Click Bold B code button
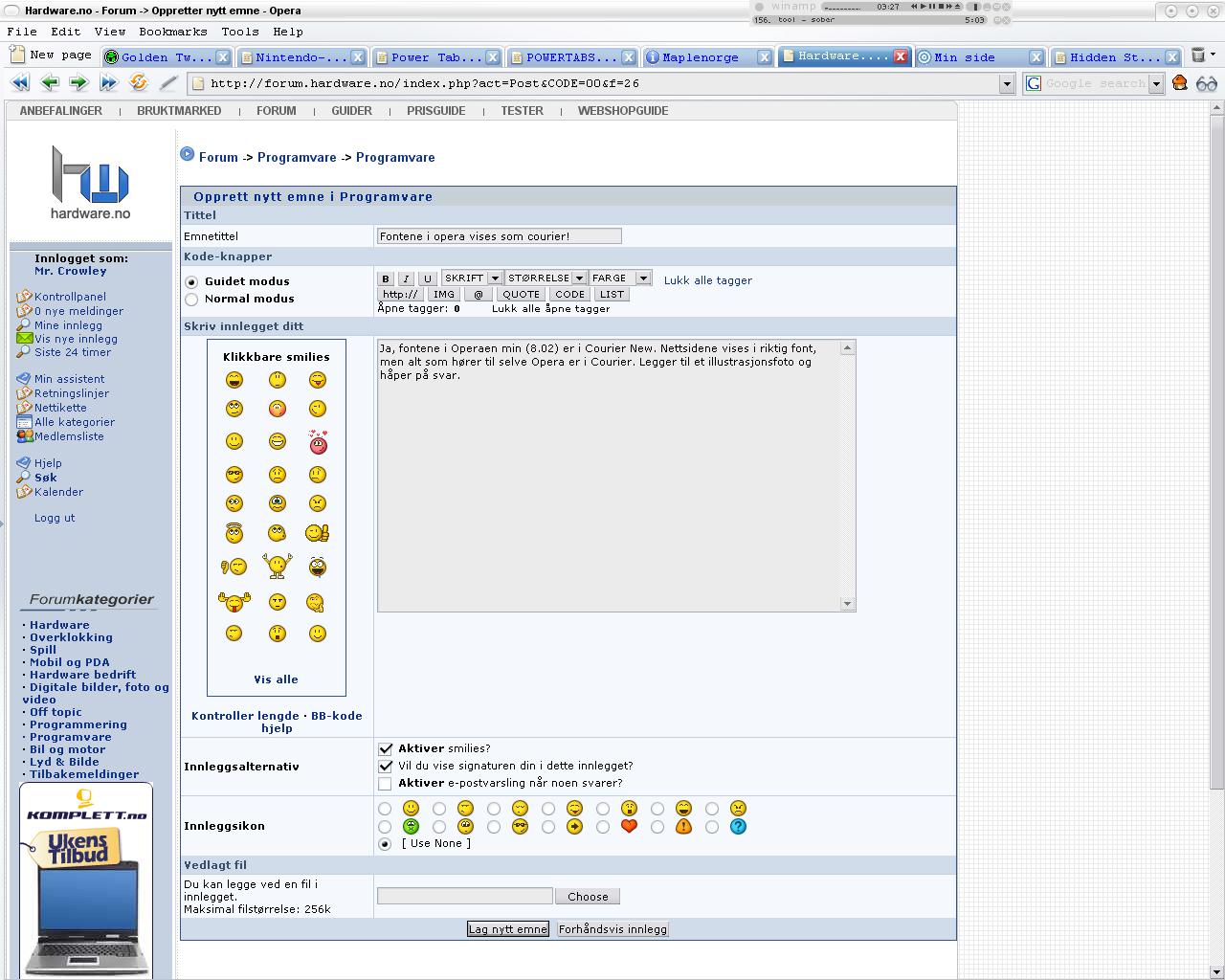The width and height of the screenshot is (1225, 980). tap(386, 278)
